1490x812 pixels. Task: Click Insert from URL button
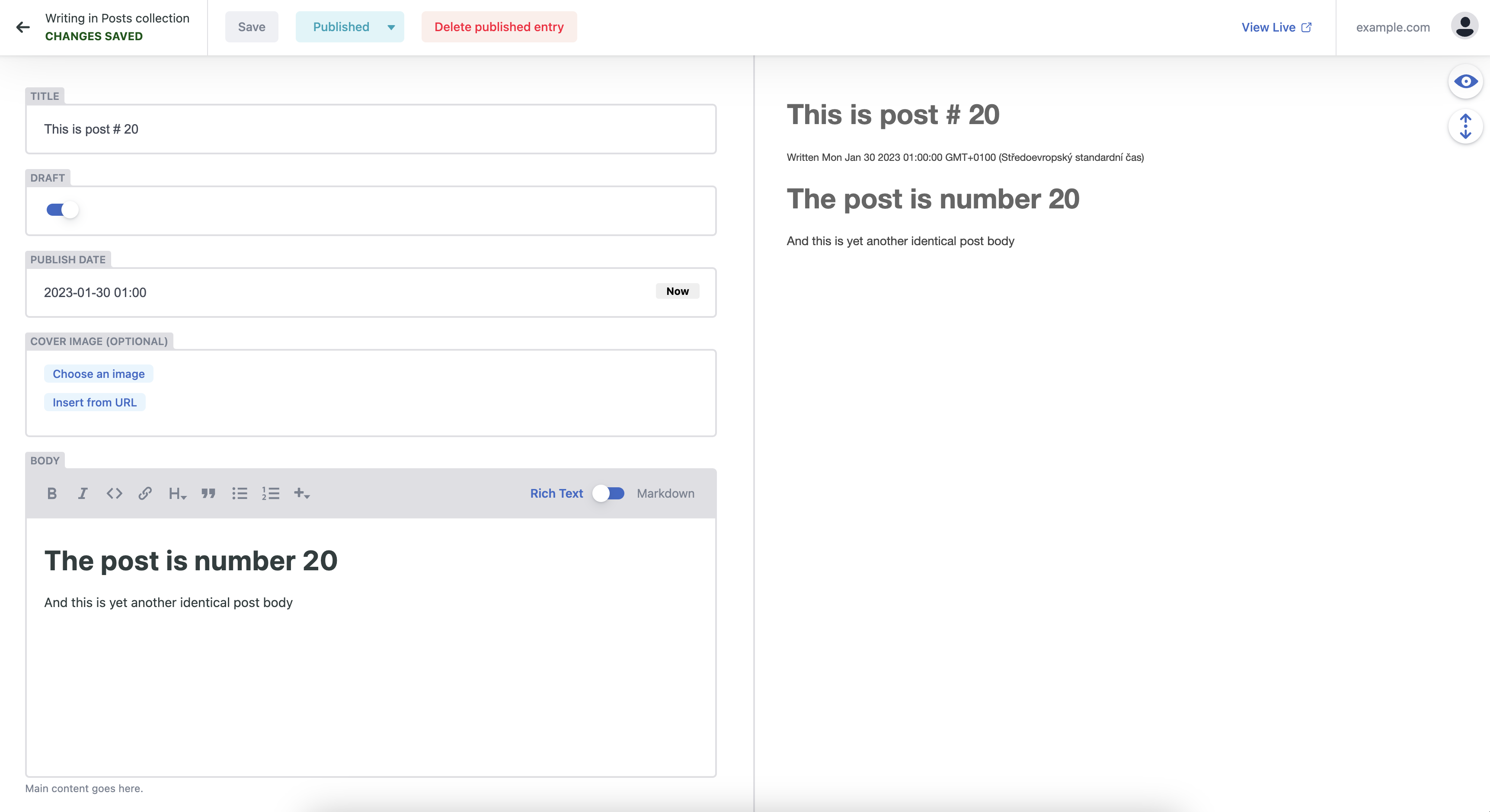click(x=94, y=402)
